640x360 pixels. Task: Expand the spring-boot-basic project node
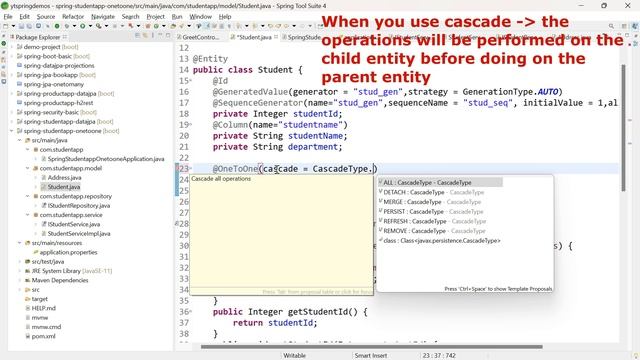12,56
